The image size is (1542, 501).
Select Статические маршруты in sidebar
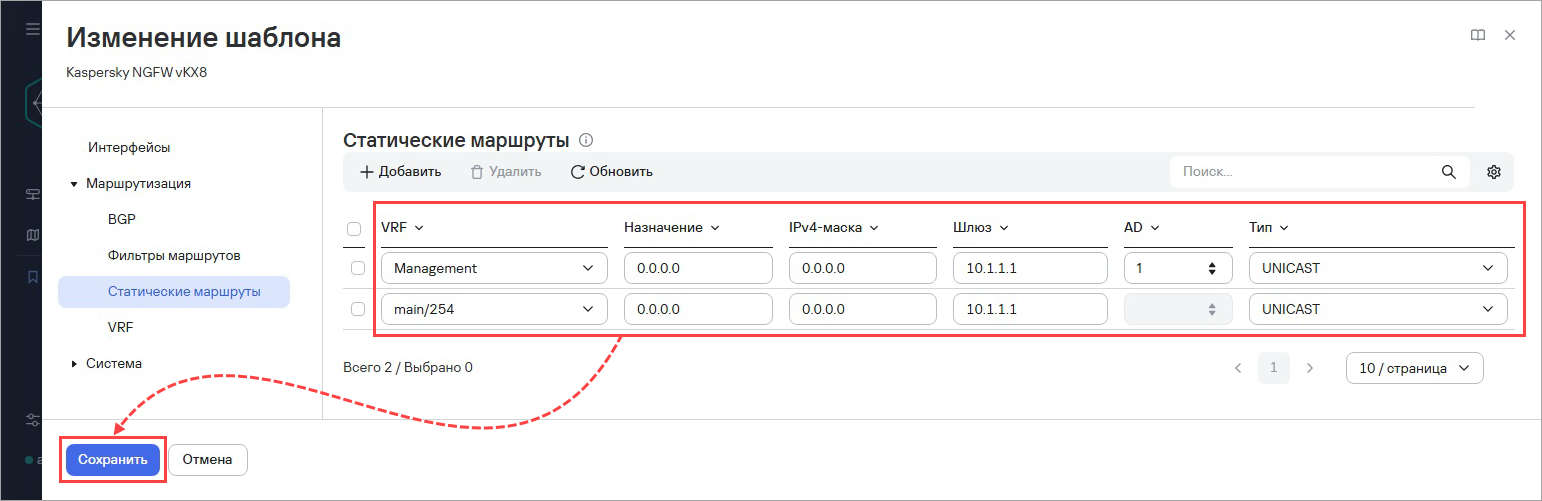click(174, 291)
